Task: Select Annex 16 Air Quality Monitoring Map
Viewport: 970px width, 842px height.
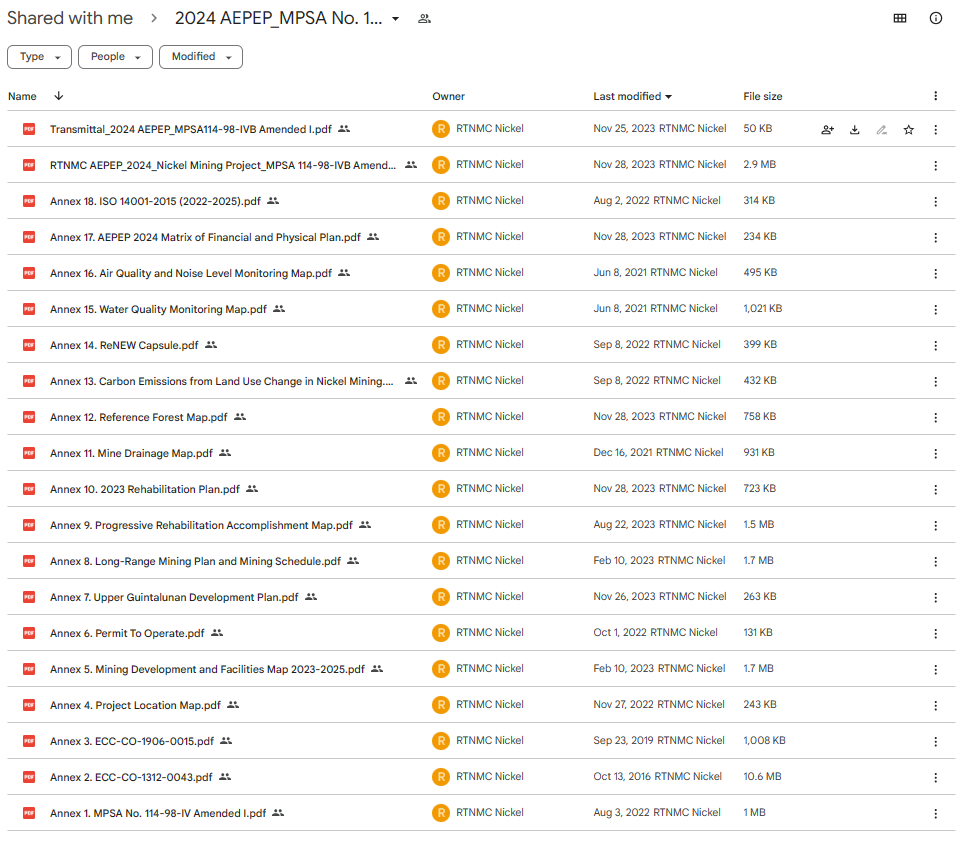Action: (191, 273)
